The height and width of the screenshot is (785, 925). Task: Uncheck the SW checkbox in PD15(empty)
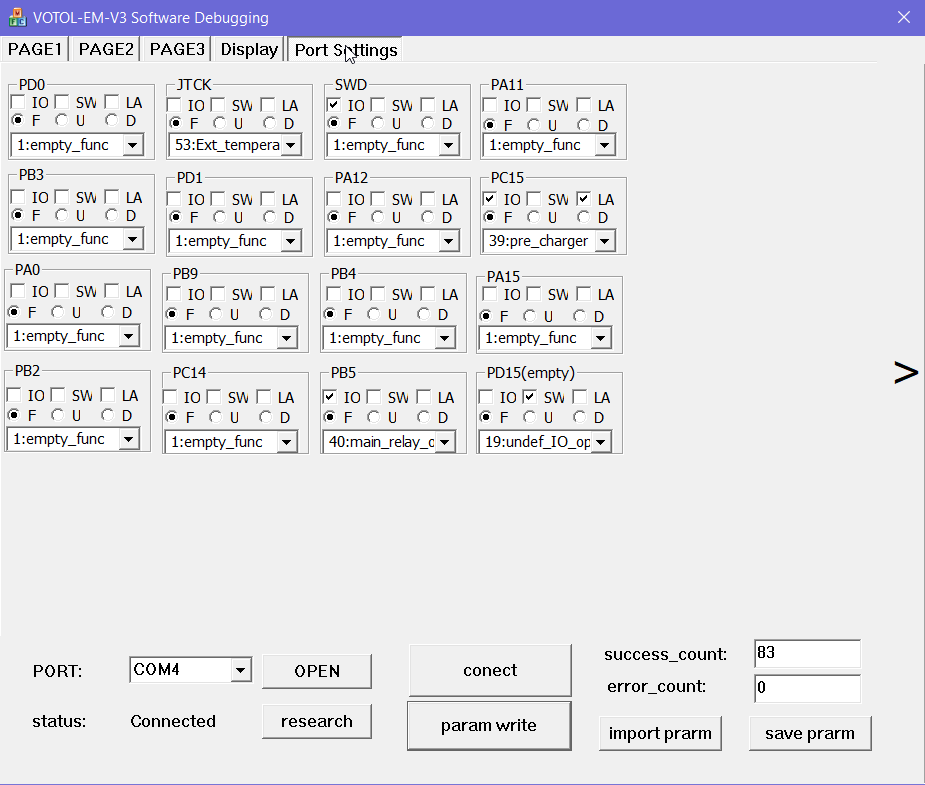pos(530,397)
